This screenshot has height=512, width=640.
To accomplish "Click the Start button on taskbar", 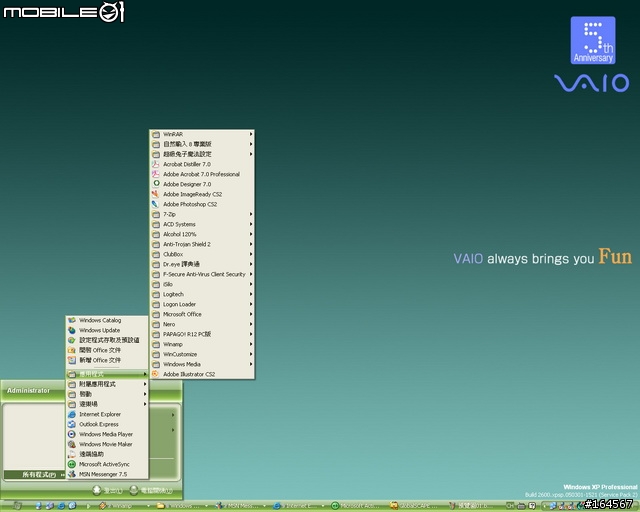I will pyautogui.click(x=16, y=506).
